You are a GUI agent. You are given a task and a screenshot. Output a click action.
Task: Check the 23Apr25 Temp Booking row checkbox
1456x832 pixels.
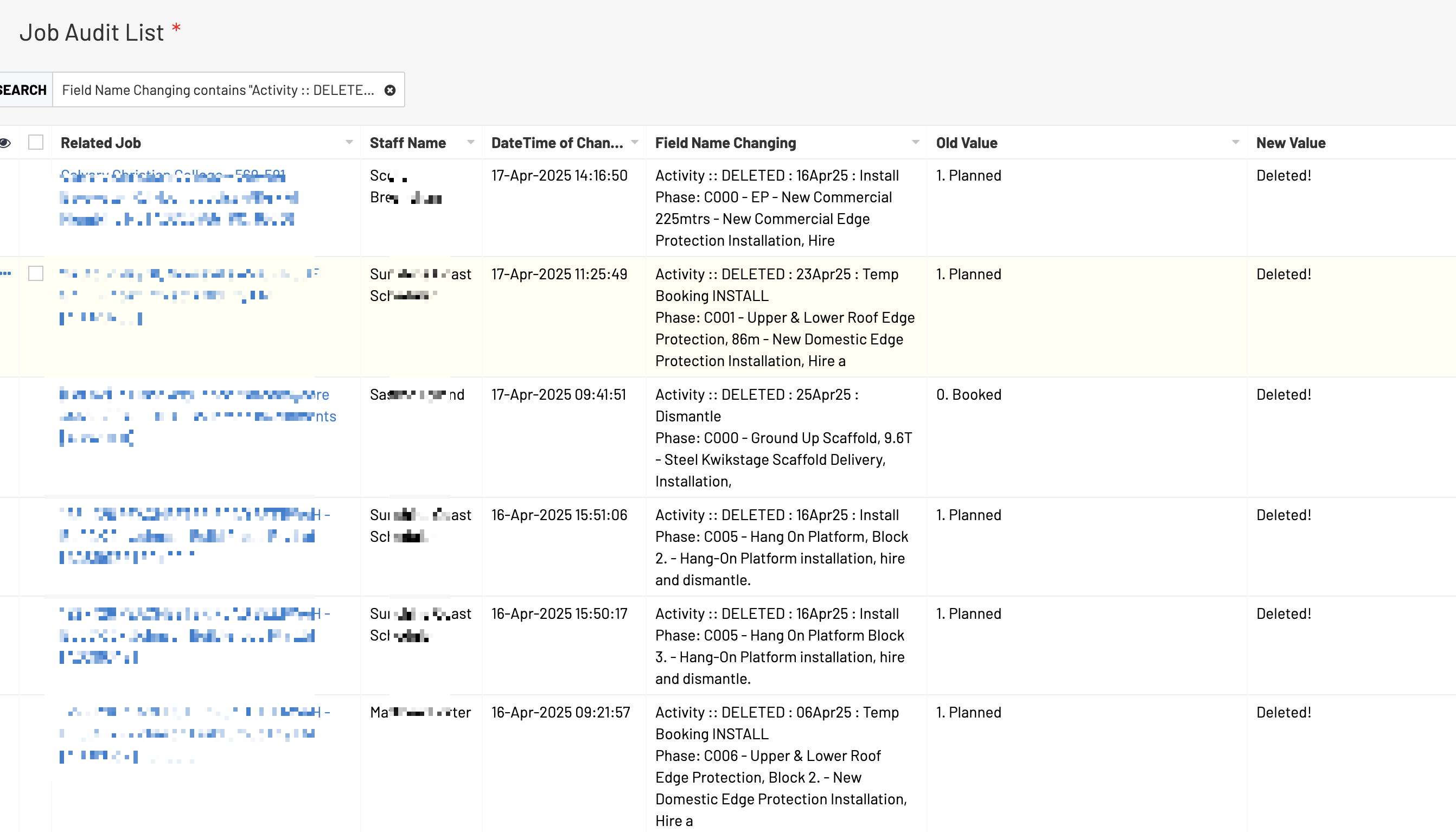[35, 274]
